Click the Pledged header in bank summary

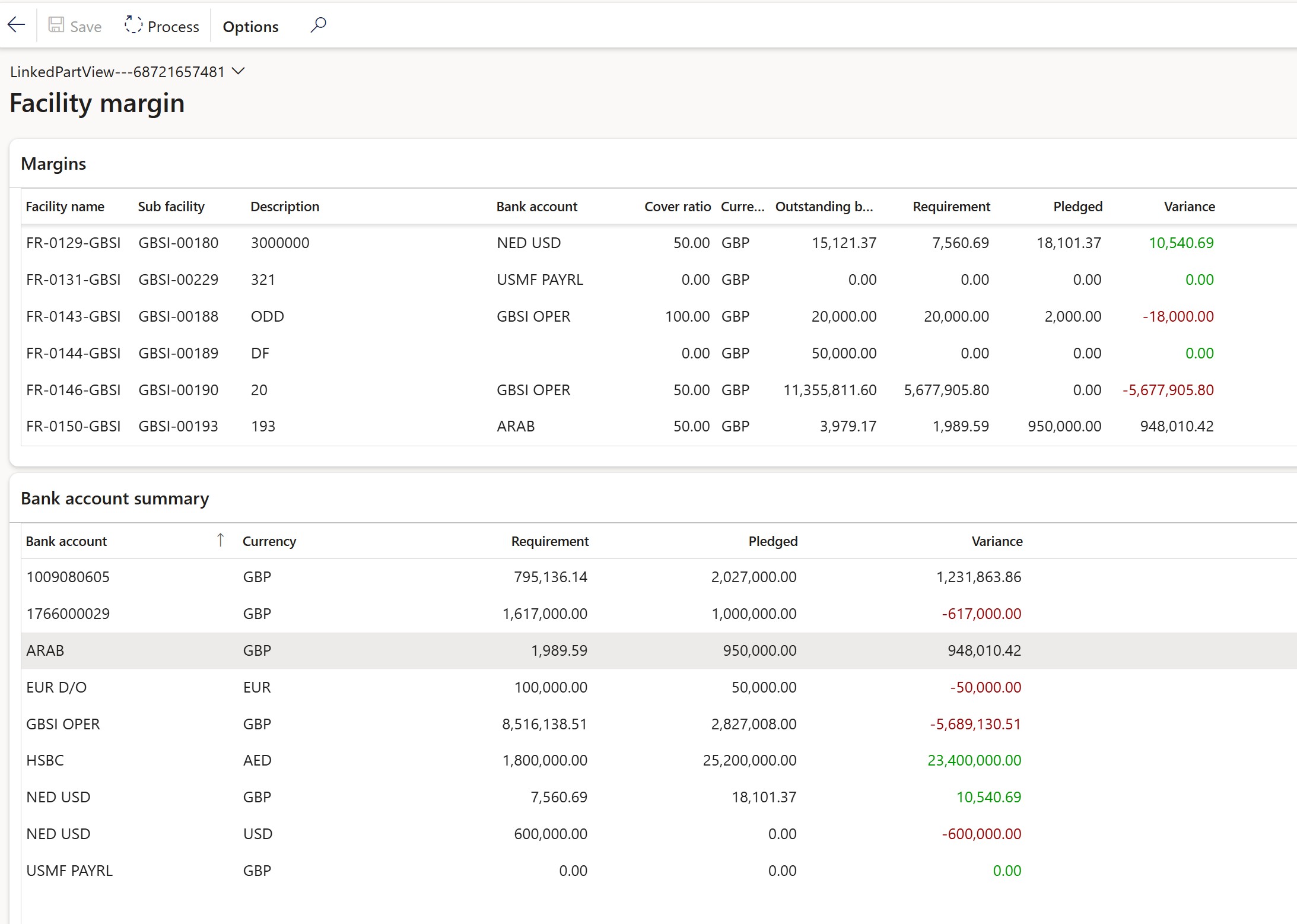tap(773, 541)
